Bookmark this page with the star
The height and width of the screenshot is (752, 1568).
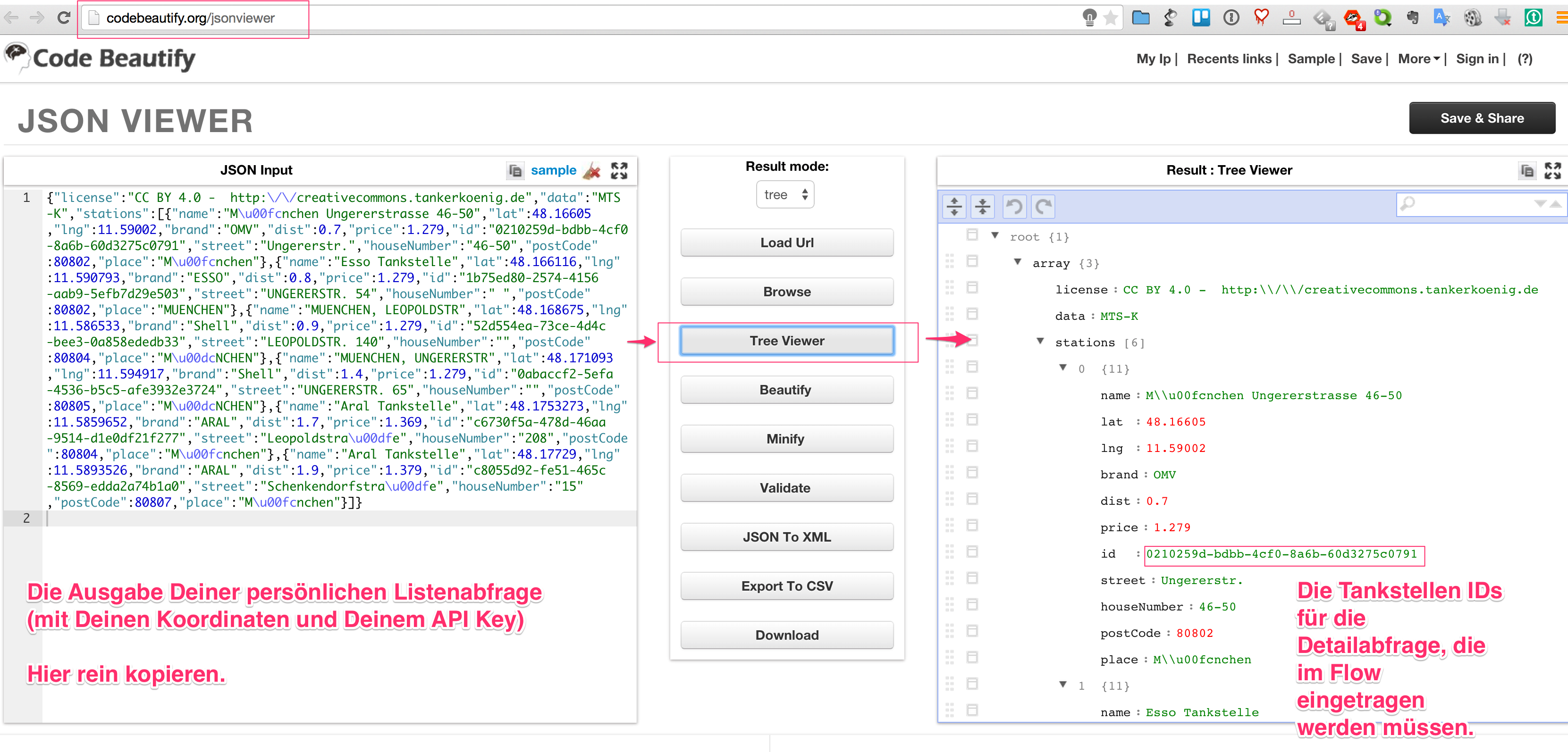(x=1110, y=17)
